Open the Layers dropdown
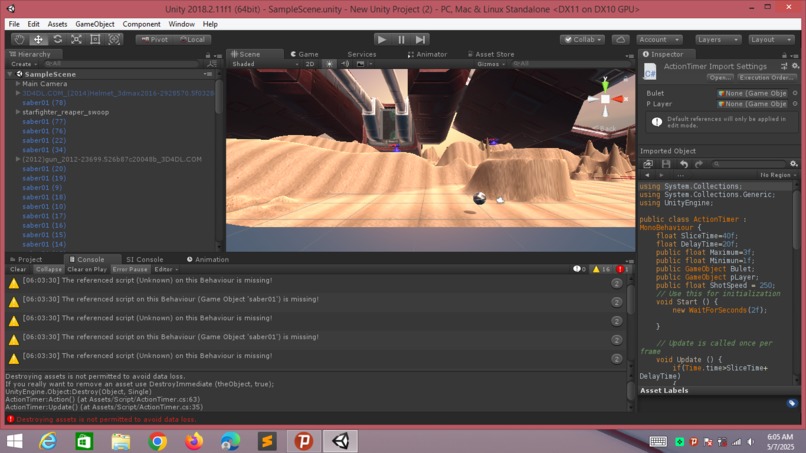This screenshot has height=453, width=806. tap(718, 39)
